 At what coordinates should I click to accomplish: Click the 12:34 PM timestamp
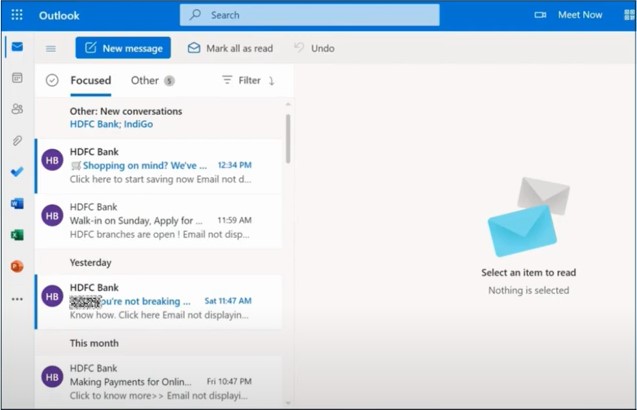coord(235,165)
